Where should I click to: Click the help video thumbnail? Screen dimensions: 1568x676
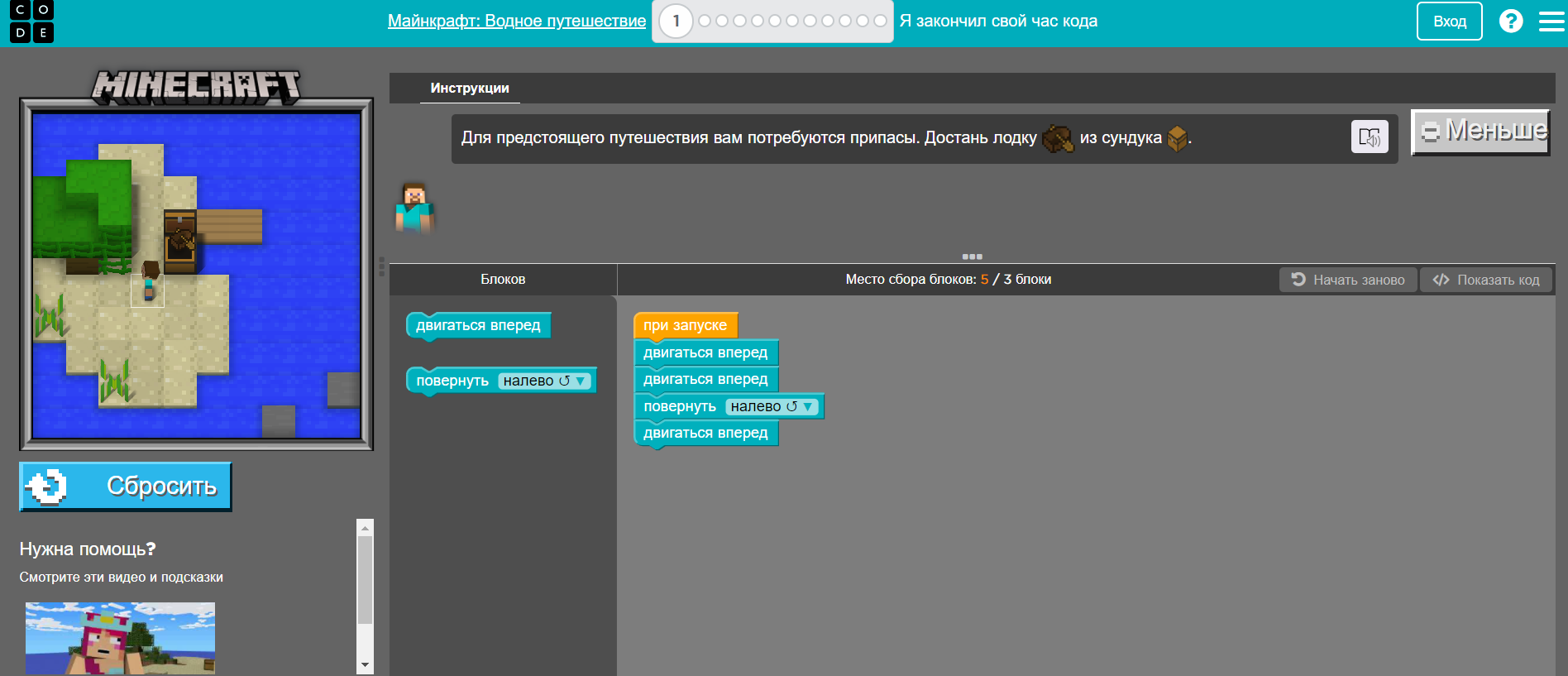point(120,638)
